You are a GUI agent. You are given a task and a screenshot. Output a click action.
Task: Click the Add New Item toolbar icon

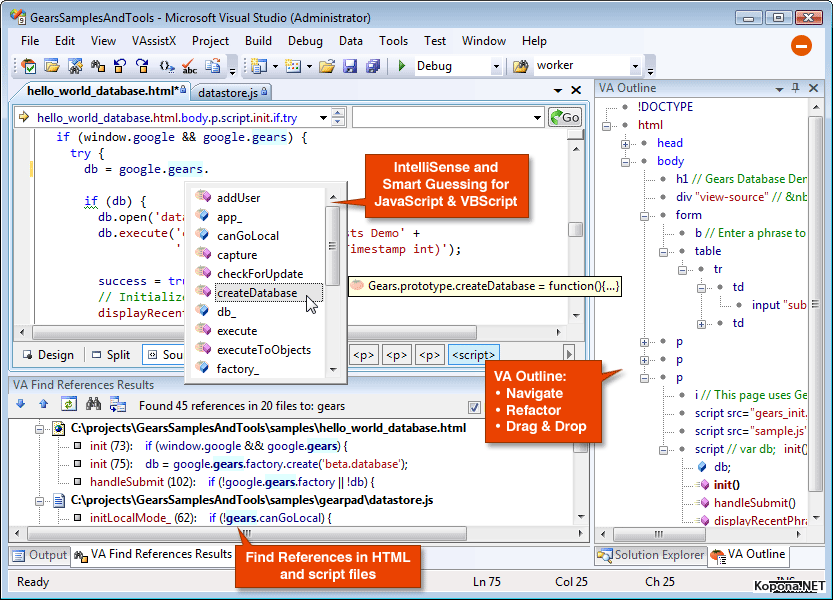click(293, 66)
